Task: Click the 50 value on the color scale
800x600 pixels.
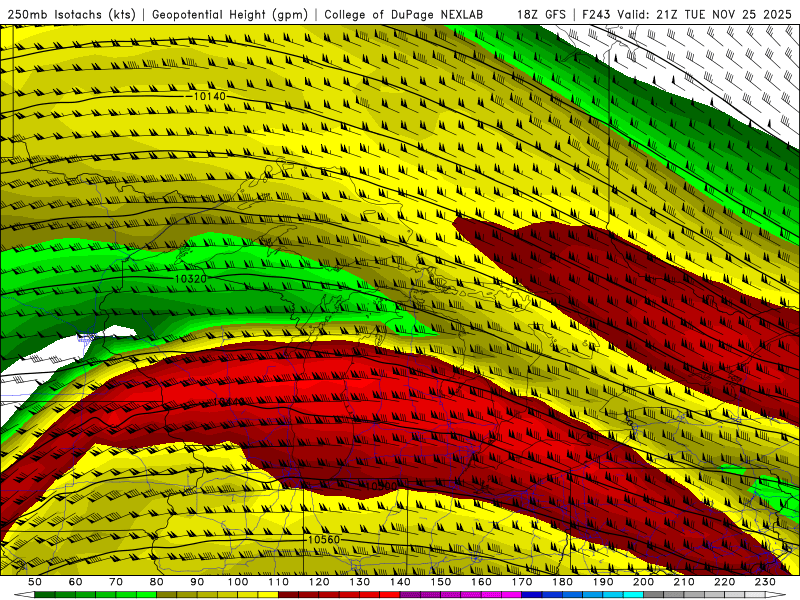Action: [x=35, y=582]
